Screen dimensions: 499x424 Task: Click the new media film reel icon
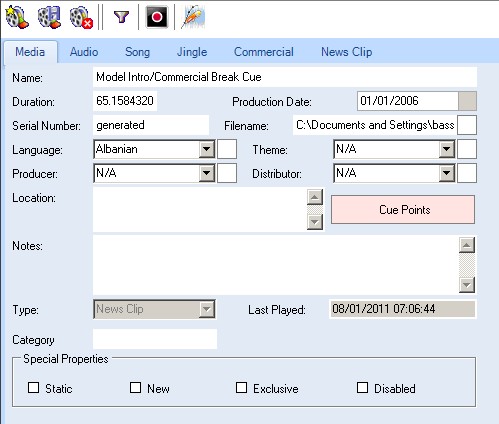[17, 17]
